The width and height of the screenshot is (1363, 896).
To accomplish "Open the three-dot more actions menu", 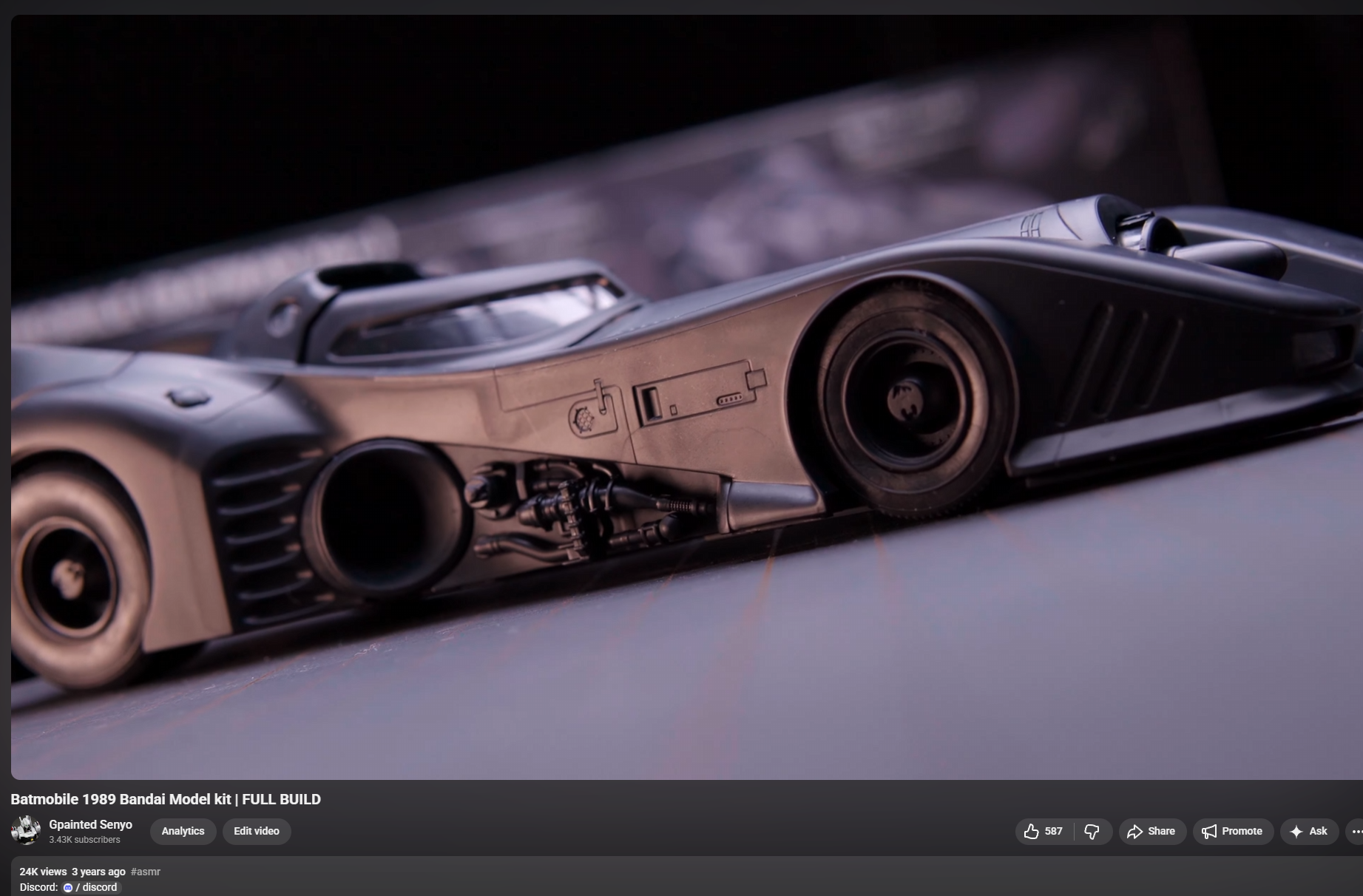I will [1356, 832].
